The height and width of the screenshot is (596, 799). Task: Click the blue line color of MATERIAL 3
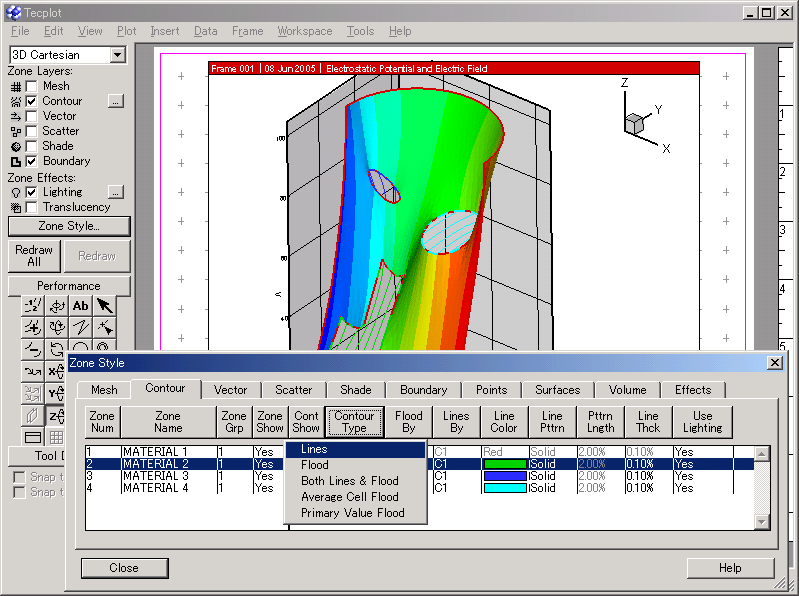[504, 476]
